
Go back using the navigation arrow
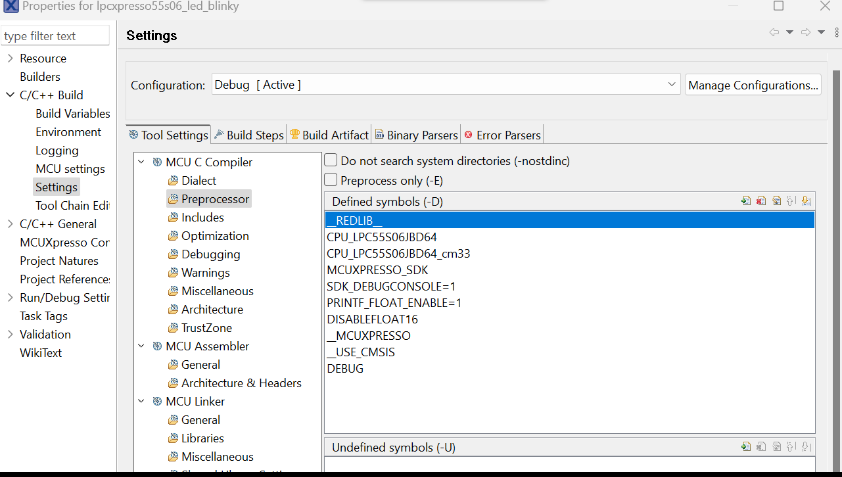click(x=774, y=32)
